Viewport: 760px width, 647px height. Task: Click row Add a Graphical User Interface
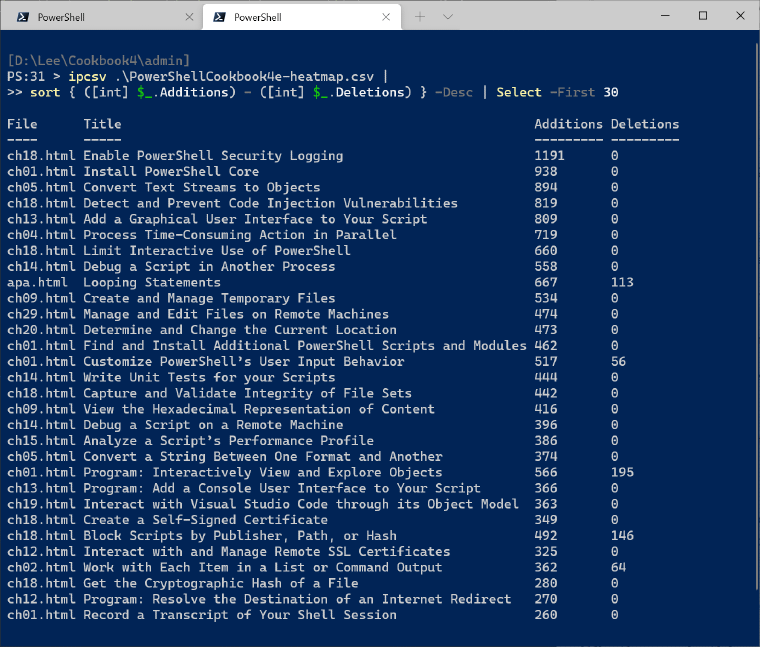point(343,219)
